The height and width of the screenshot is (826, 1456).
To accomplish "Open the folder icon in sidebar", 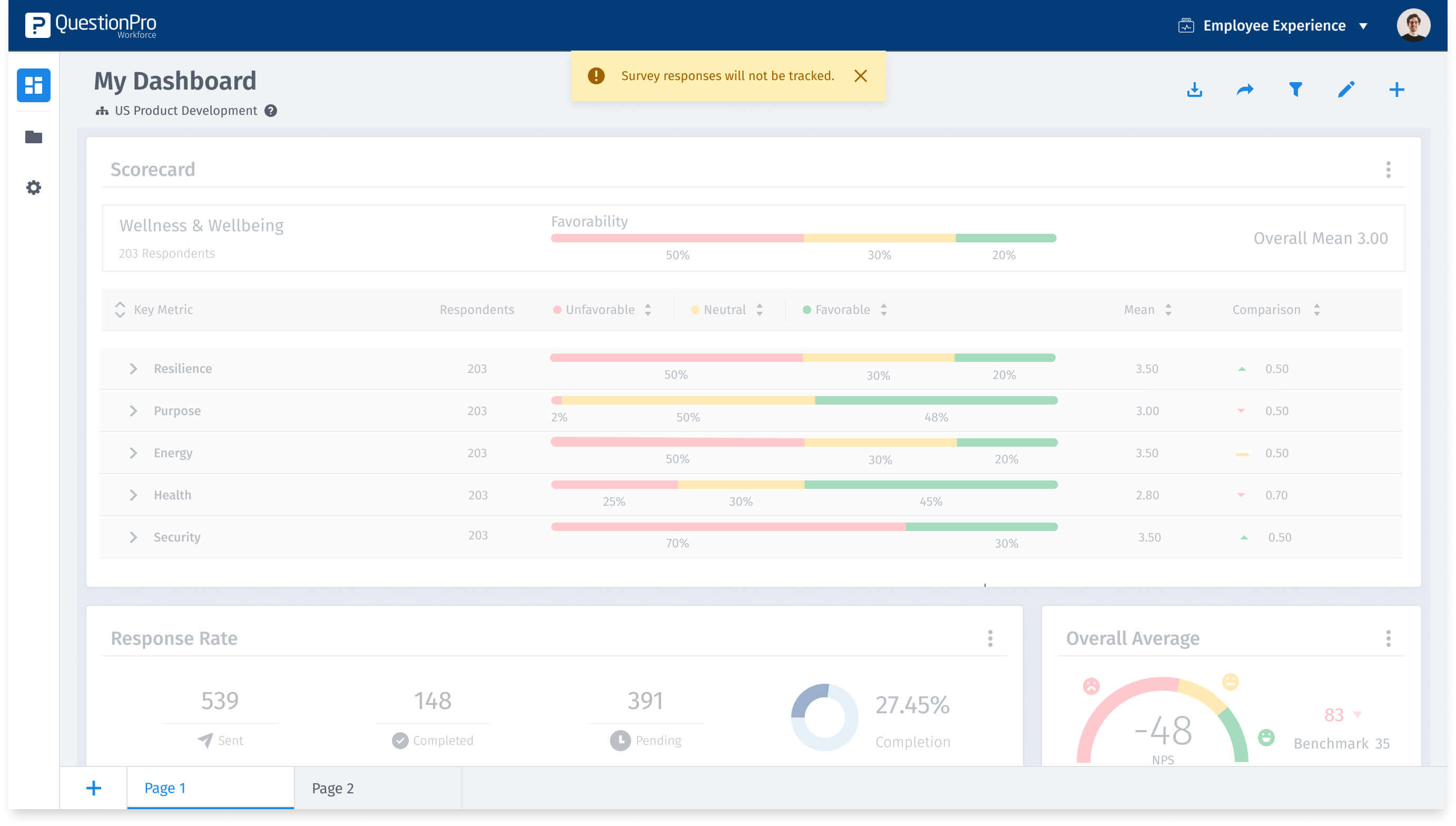I will 34,137.
